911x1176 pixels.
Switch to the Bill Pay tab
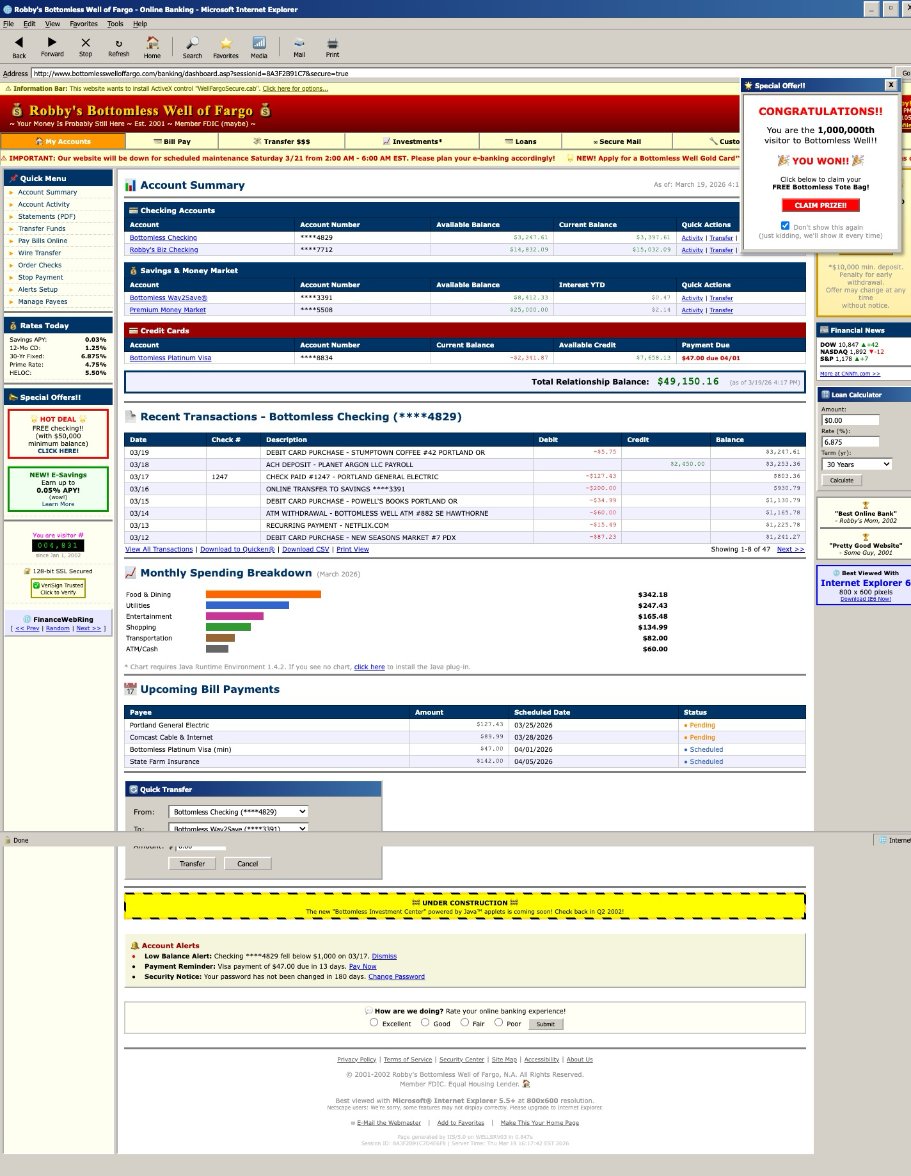pos(172,141)
